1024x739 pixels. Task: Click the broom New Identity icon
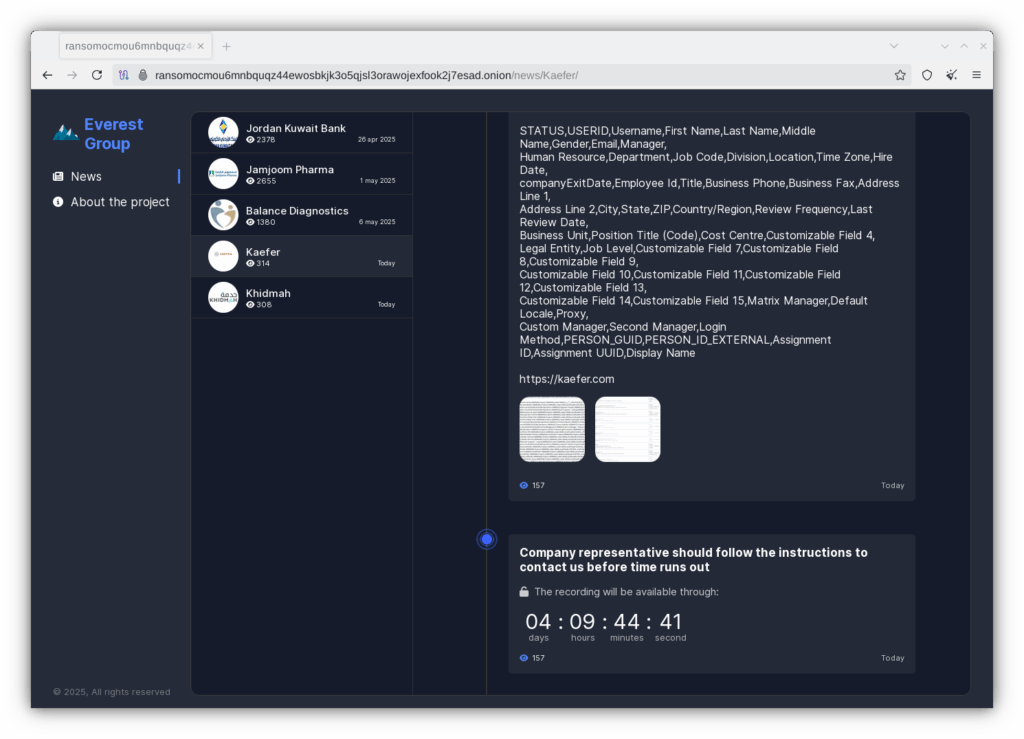point(951,75)
